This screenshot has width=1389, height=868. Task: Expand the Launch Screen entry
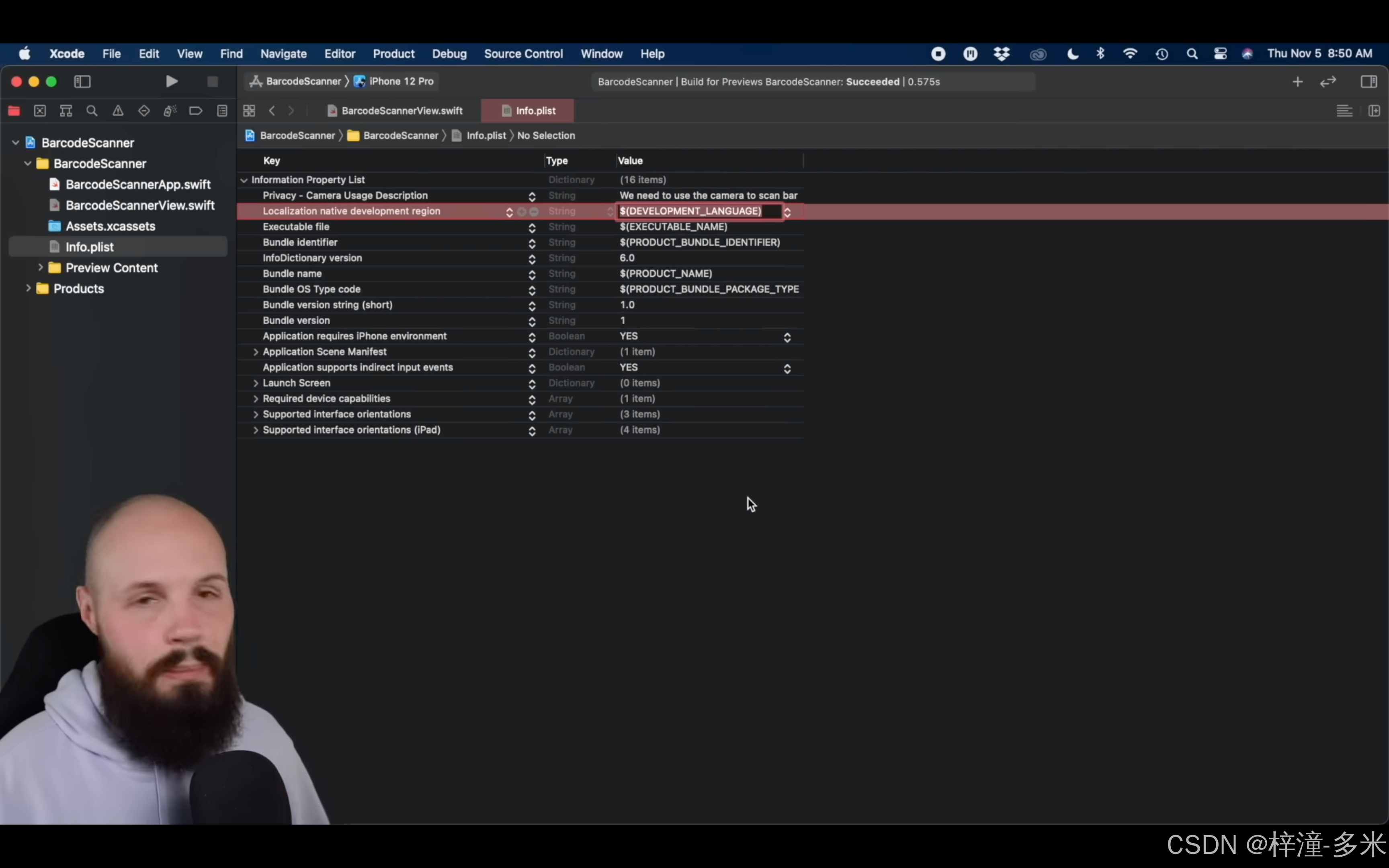(x=256, y=383)
